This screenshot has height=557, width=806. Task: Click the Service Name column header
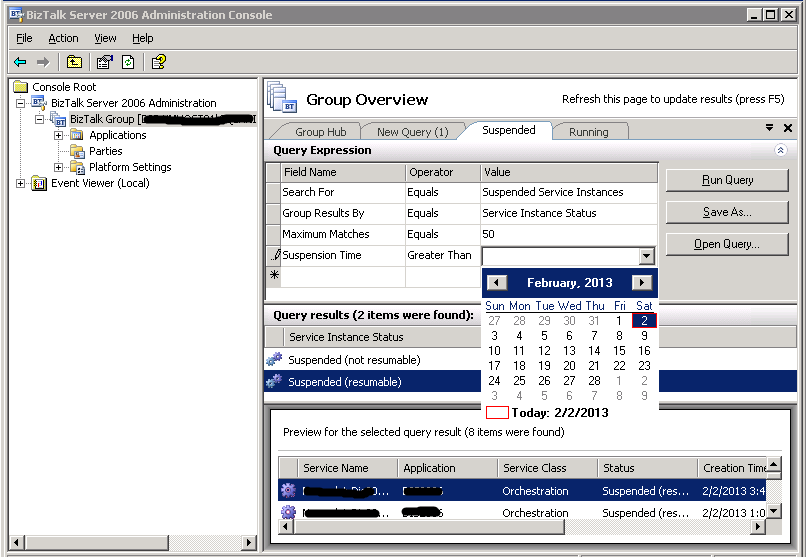tap(347, 468)
